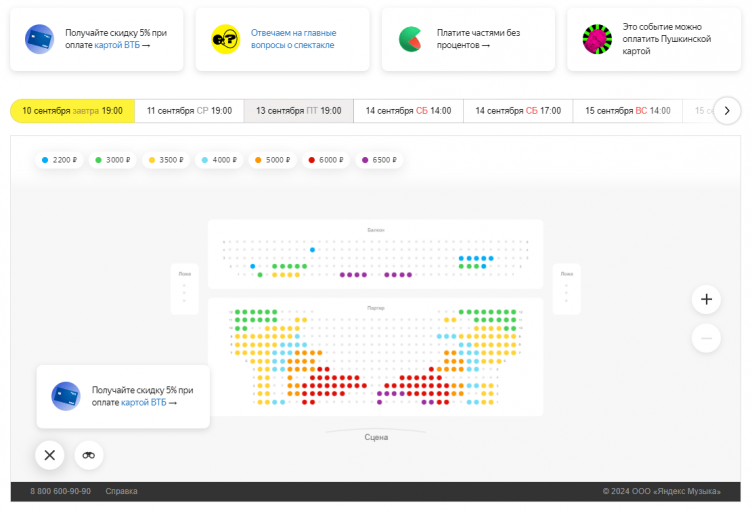Click the binoculars view icon
This screenshot has width=752, height=511.
89,455
